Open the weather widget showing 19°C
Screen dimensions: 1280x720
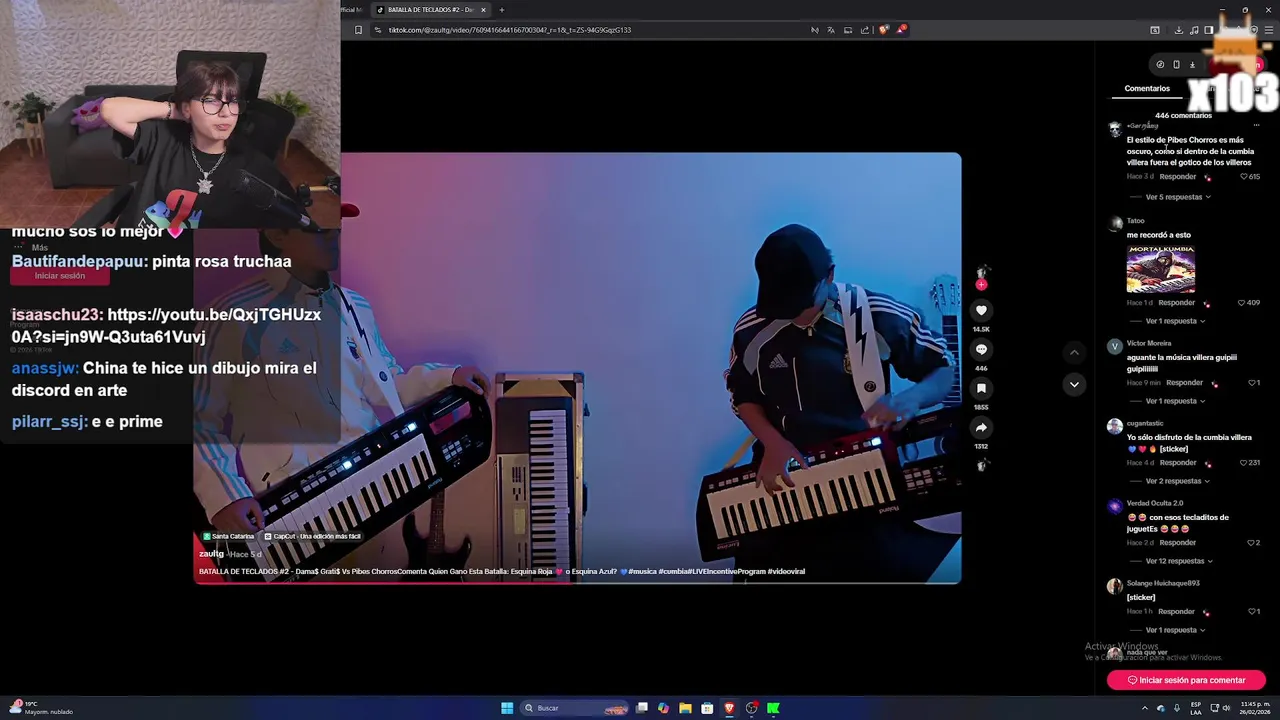coord(42,708)
